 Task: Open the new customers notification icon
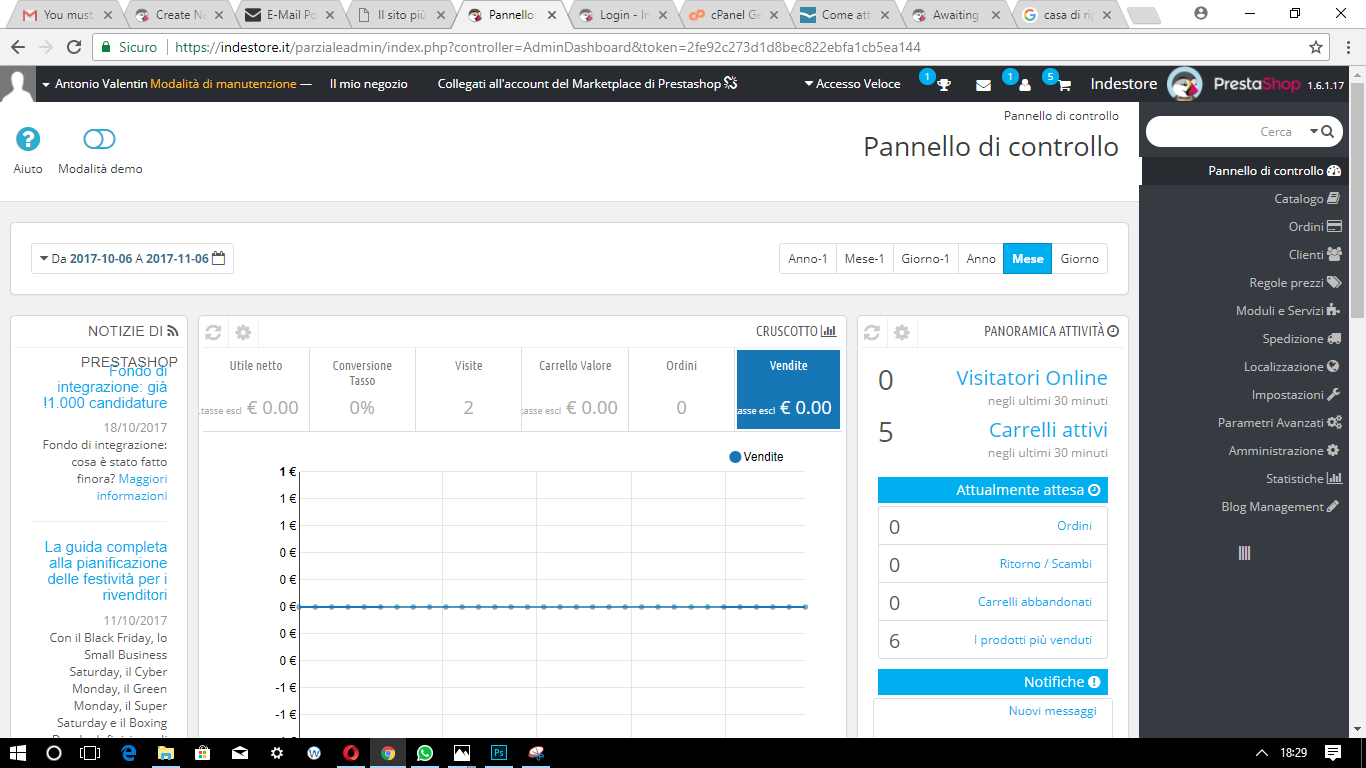(1024, 85)
